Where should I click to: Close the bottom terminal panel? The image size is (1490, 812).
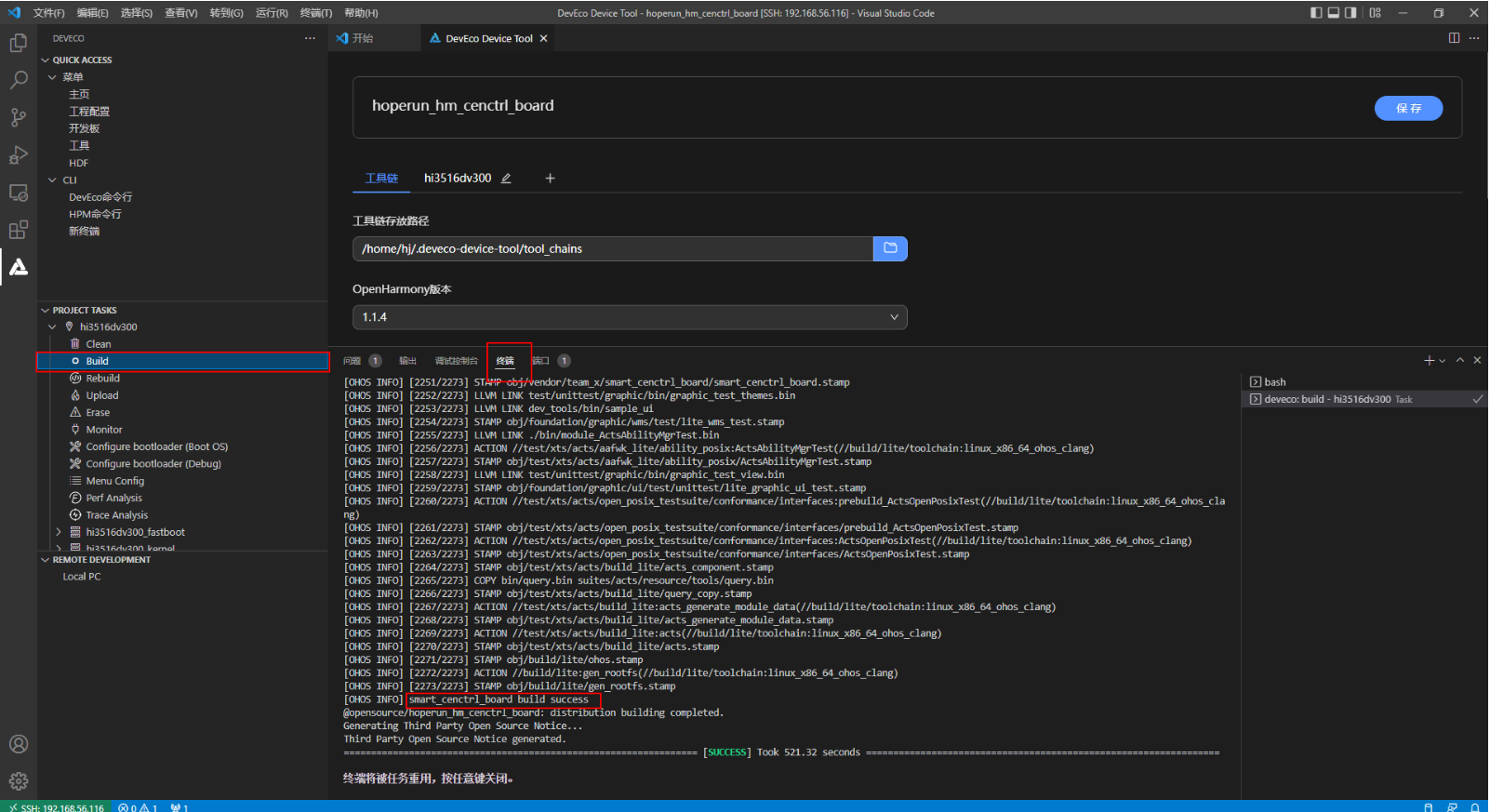[1477, 360]
